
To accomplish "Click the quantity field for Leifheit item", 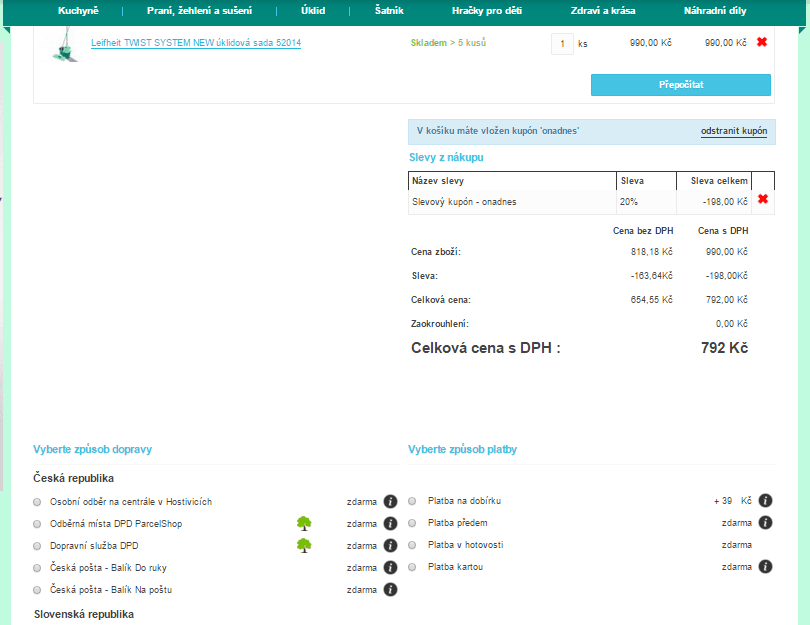I will [562, 44].
